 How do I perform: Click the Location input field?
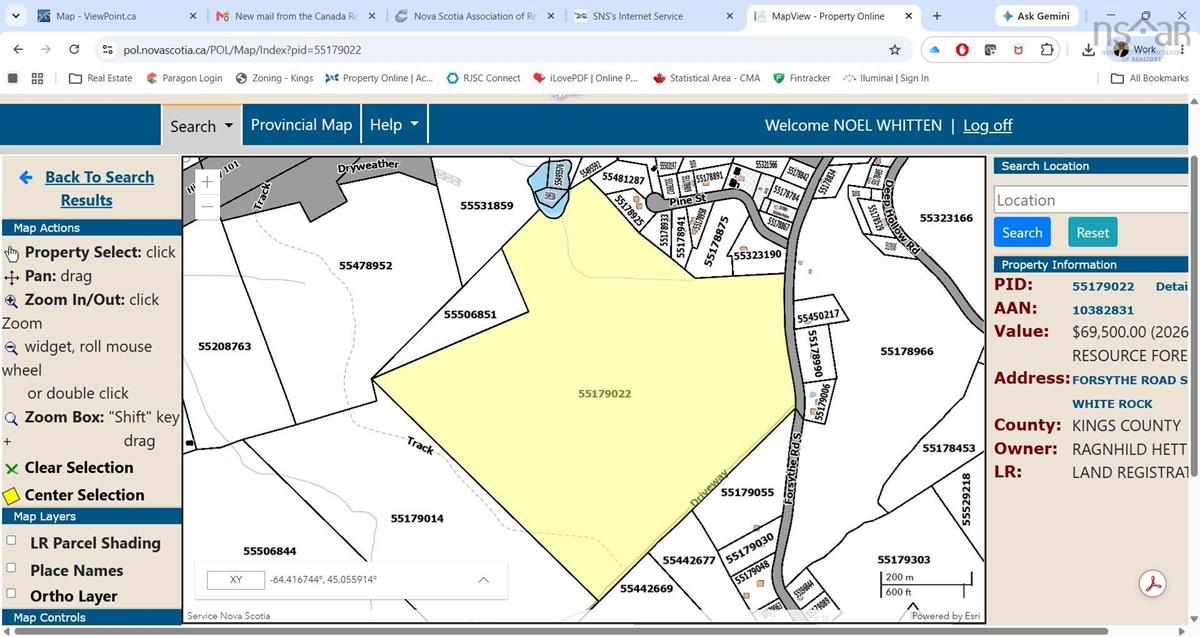pos(1091,200)
